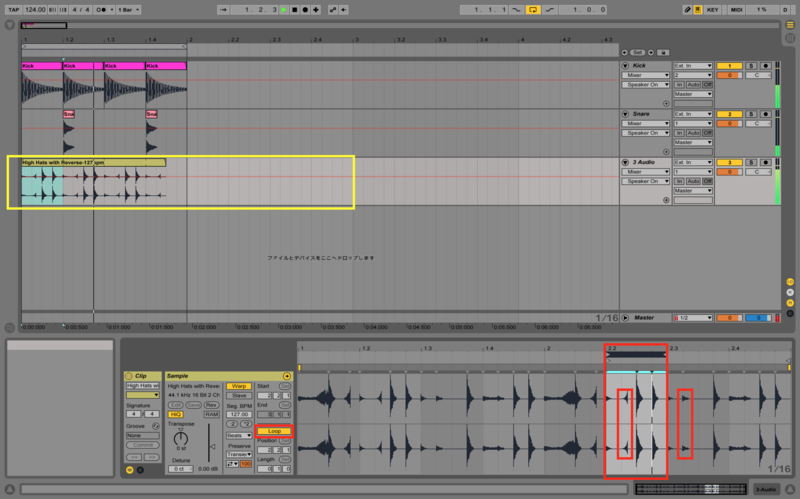Toggle the clip Loop button
Viewport: 800px width, 499px height.
point(274,431)
